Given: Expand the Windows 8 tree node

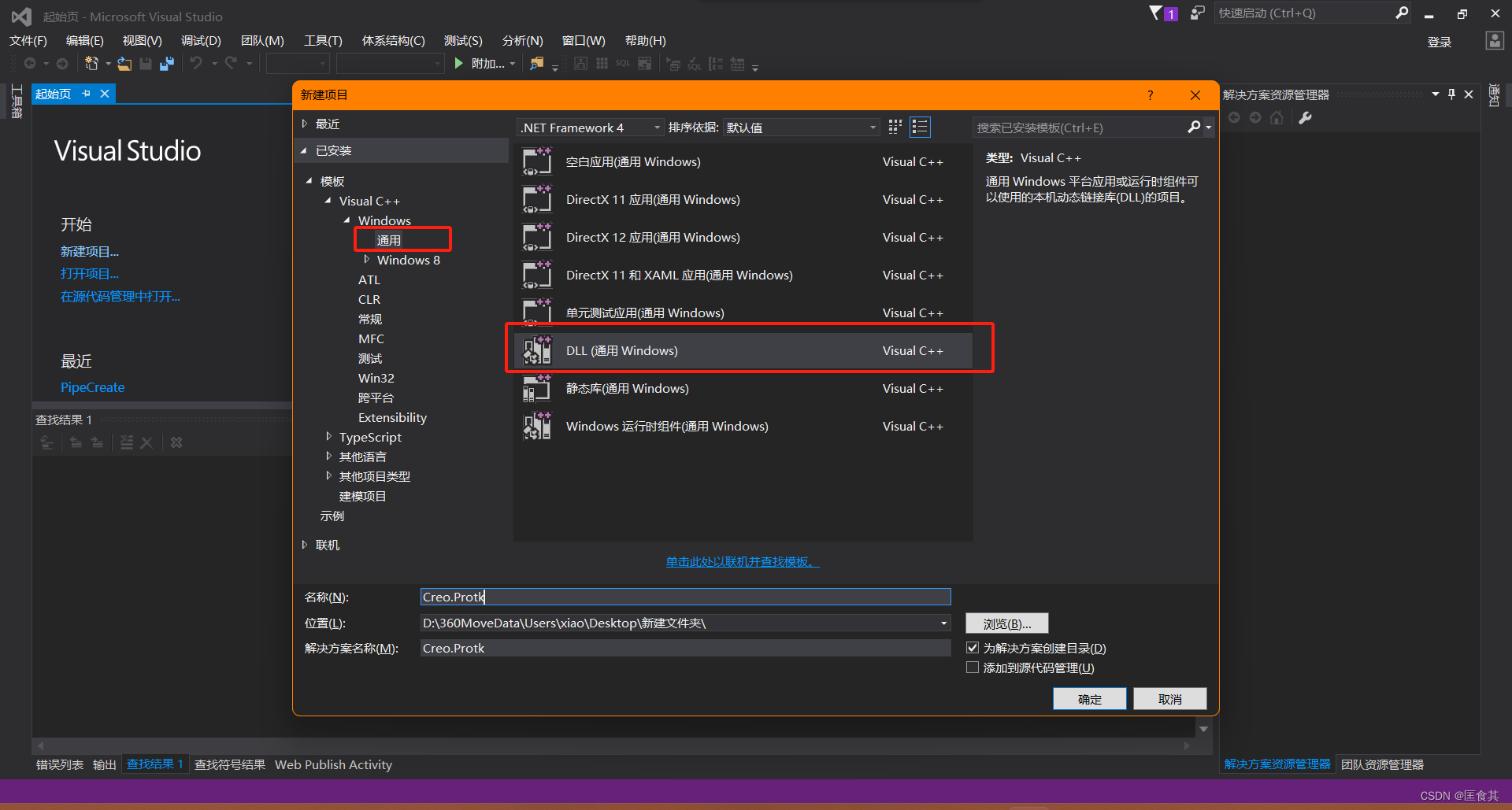Looking at the screenshot, I should [366, 259].
